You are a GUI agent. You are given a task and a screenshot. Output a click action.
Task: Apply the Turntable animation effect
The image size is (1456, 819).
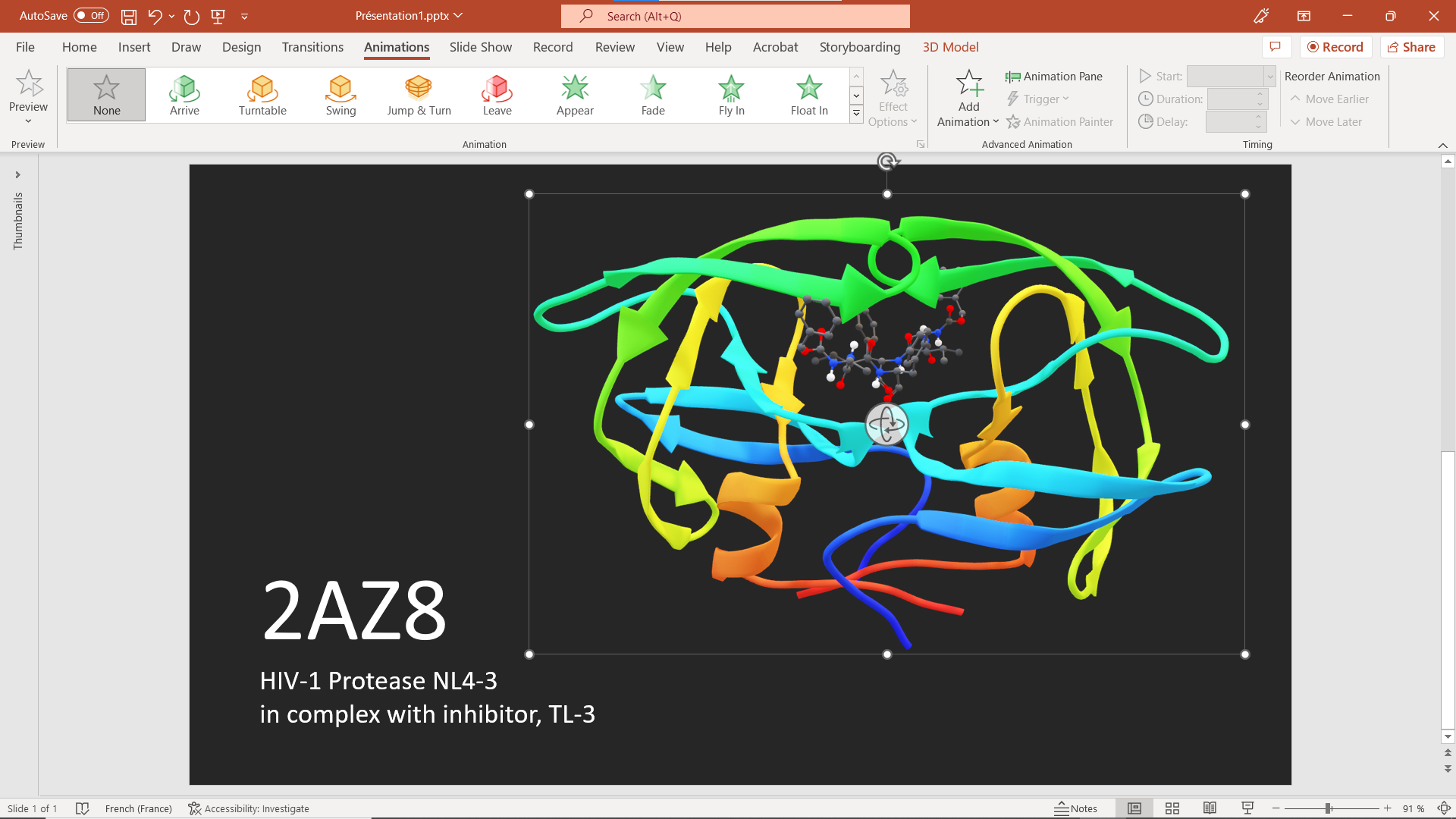[262, 95]
